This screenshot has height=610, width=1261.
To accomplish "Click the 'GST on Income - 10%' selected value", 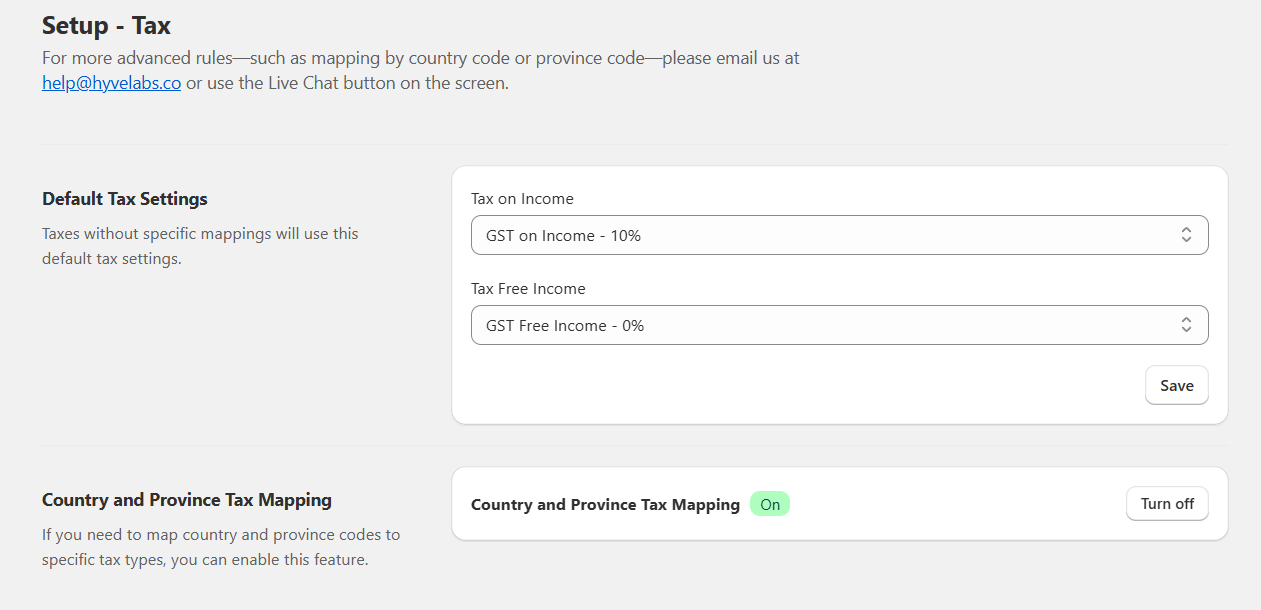I will (x=563, y=236).
